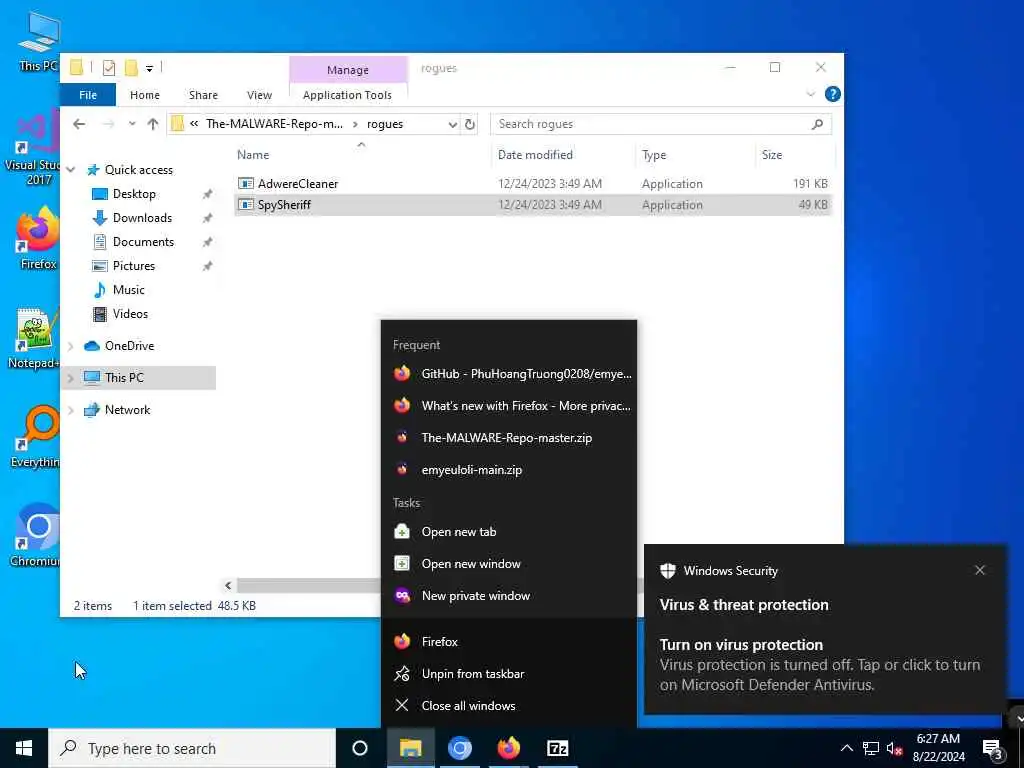Select the SpySheriff file
1024x768 pixels.
point(532,205)
